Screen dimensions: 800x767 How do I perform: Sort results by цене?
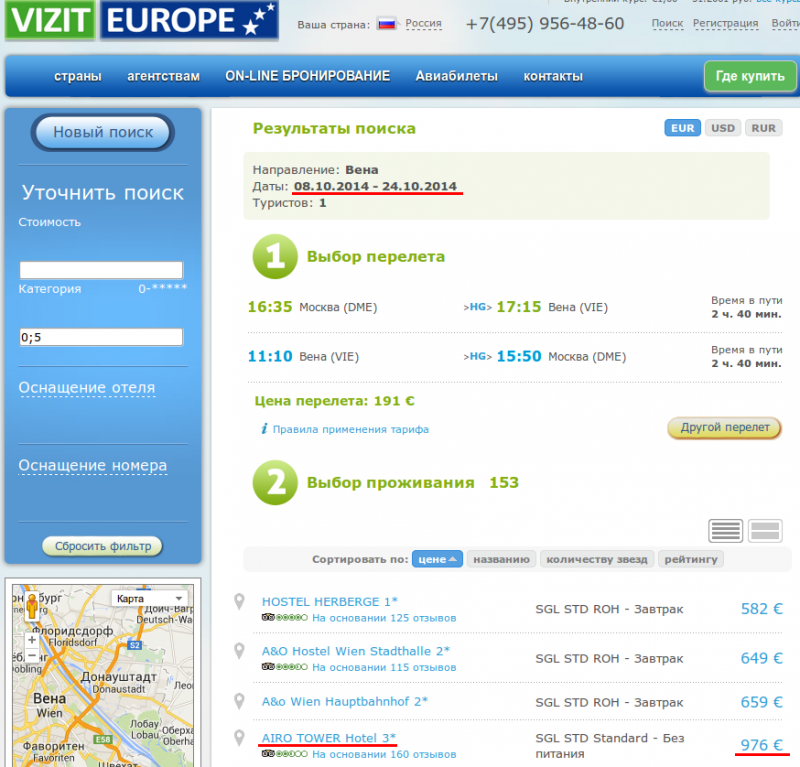437,559
